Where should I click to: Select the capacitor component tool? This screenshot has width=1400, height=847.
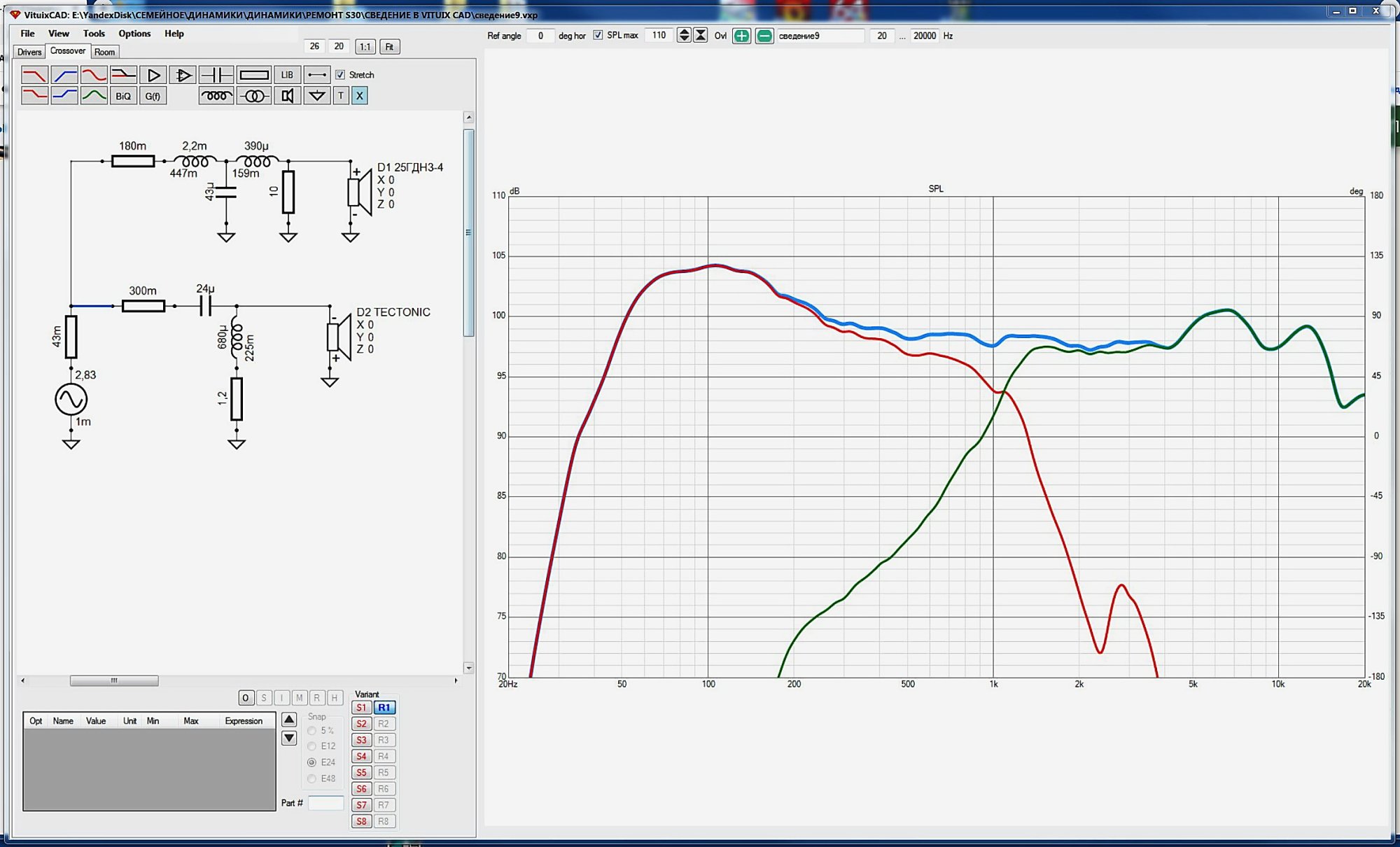click(x=216, y=75)
